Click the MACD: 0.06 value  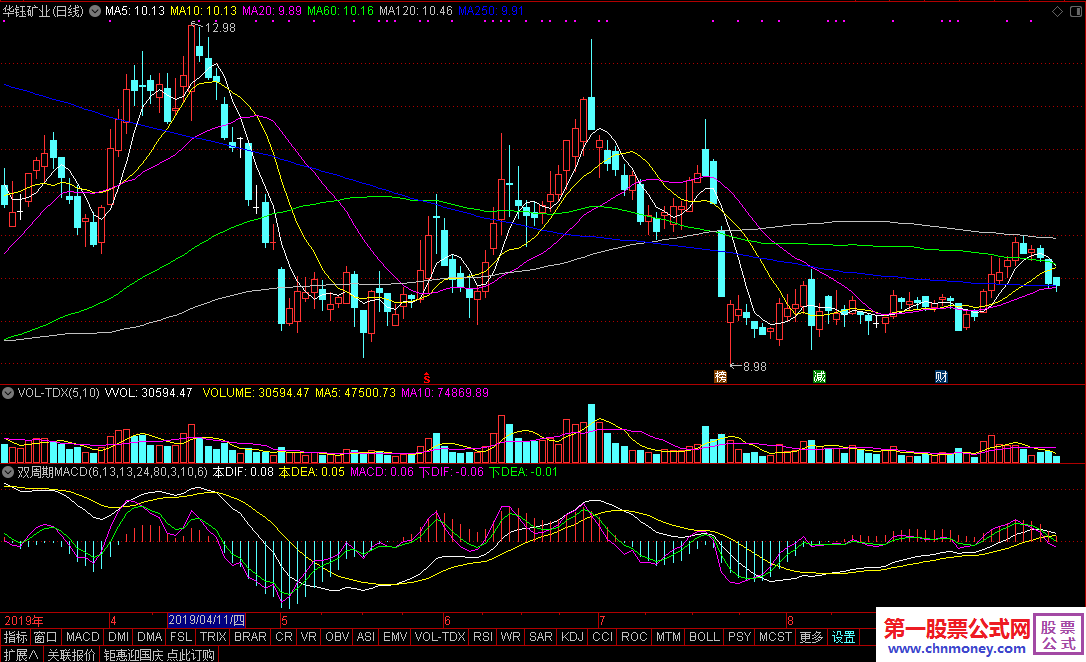[382, 472]
